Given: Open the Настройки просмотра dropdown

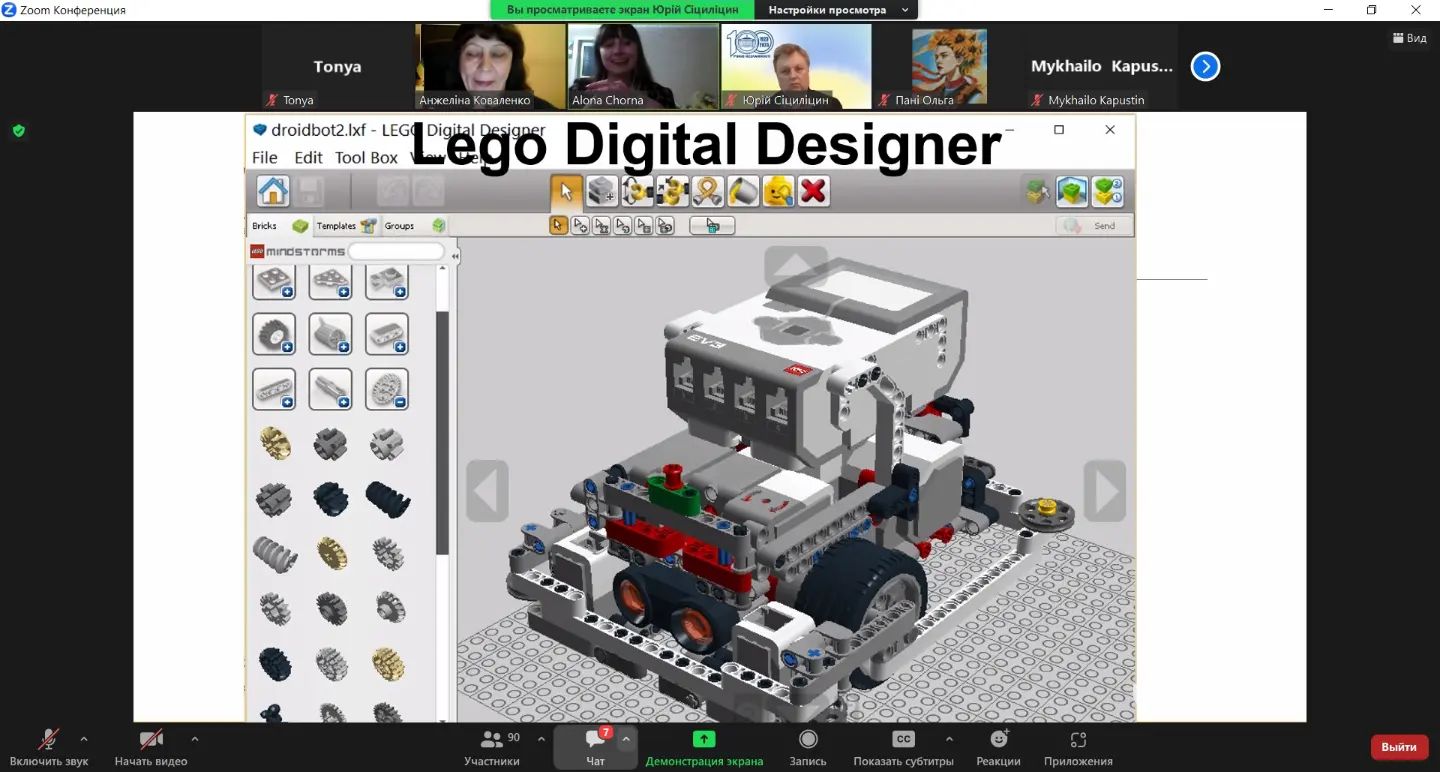Looking at the screenshot, I should (838, 10).
